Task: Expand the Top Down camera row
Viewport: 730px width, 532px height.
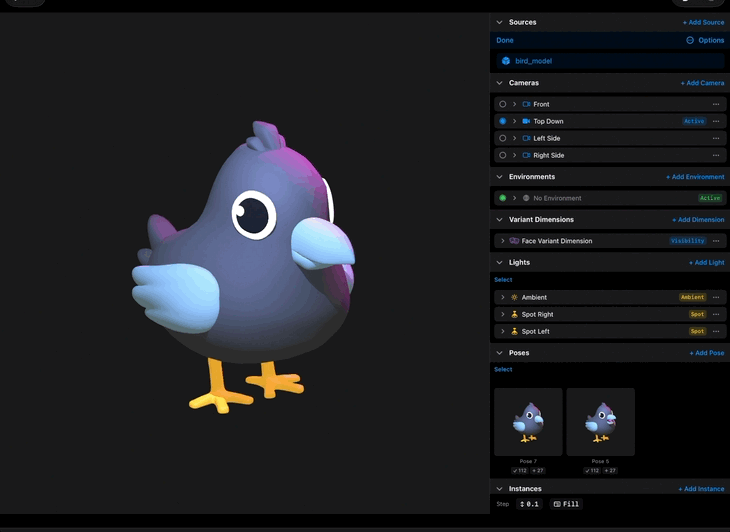Action: click(x=514, y=121)
